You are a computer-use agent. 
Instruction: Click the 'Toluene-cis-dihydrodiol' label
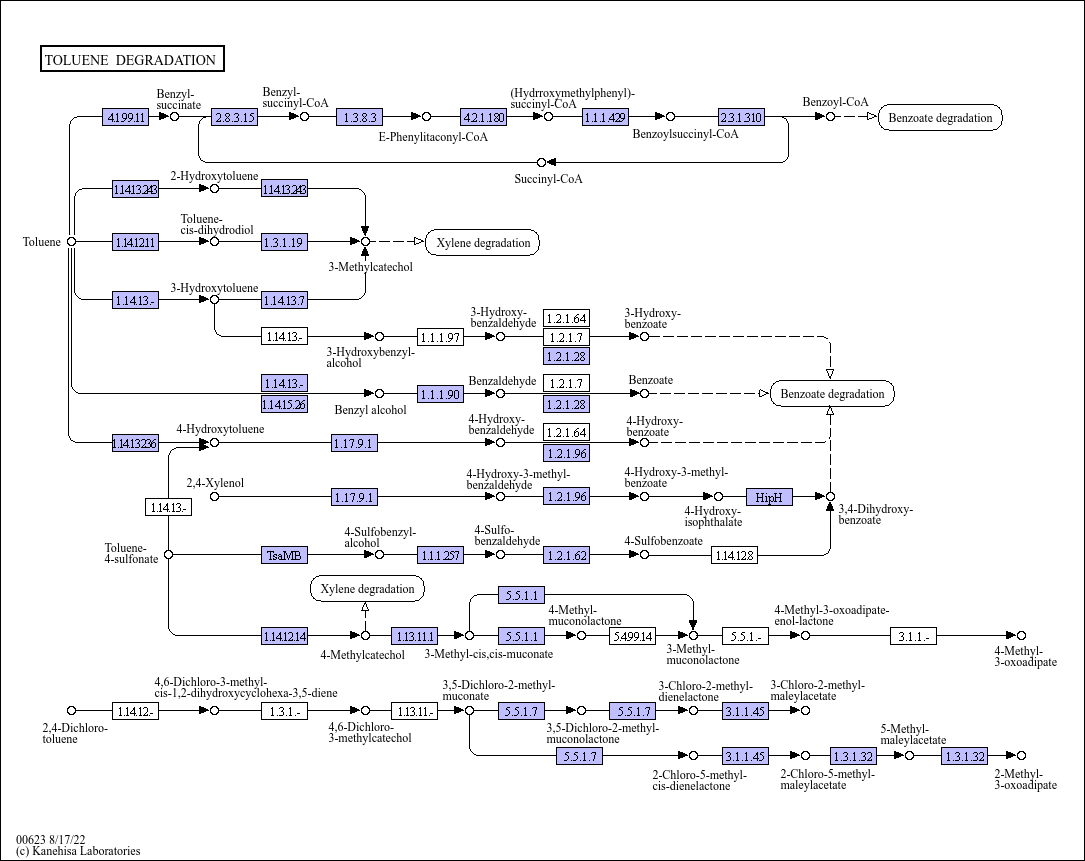click(217, 225)
